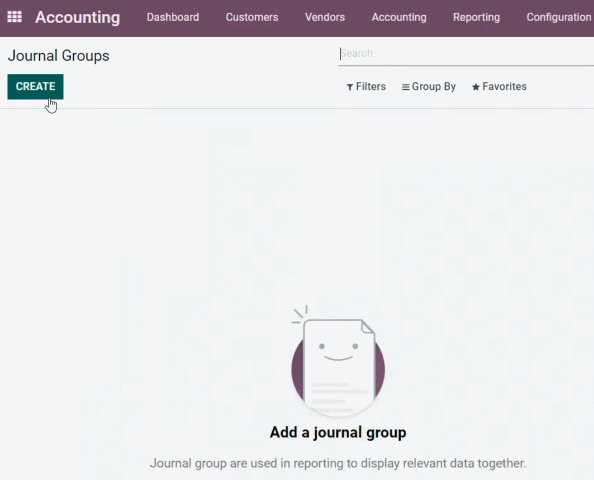594x480 pixels.
Task: Click the star icon beside Favorites
Action: pyautogui.click(x=476, y=87)
